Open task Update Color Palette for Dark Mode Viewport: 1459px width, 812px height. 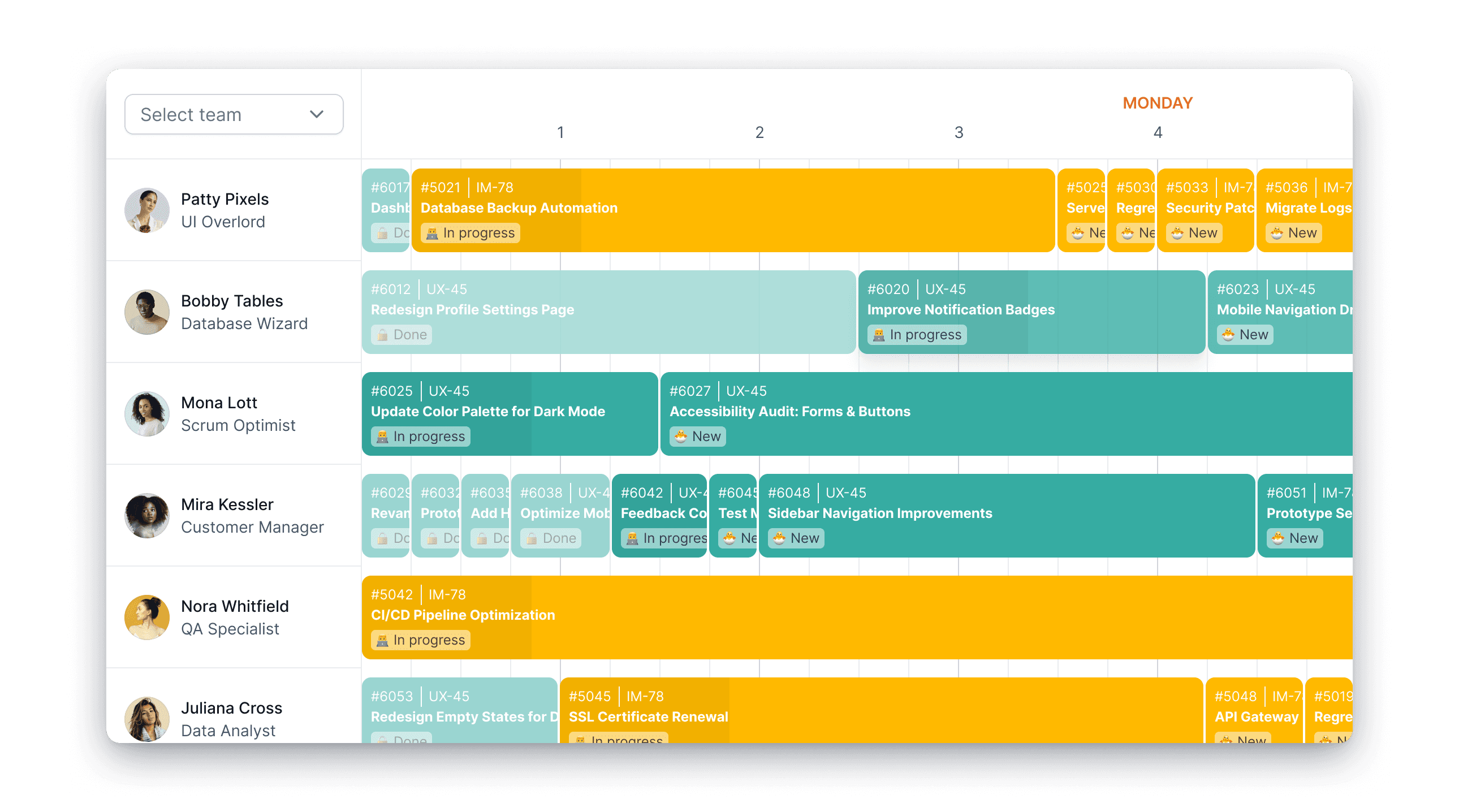(509, 413)
